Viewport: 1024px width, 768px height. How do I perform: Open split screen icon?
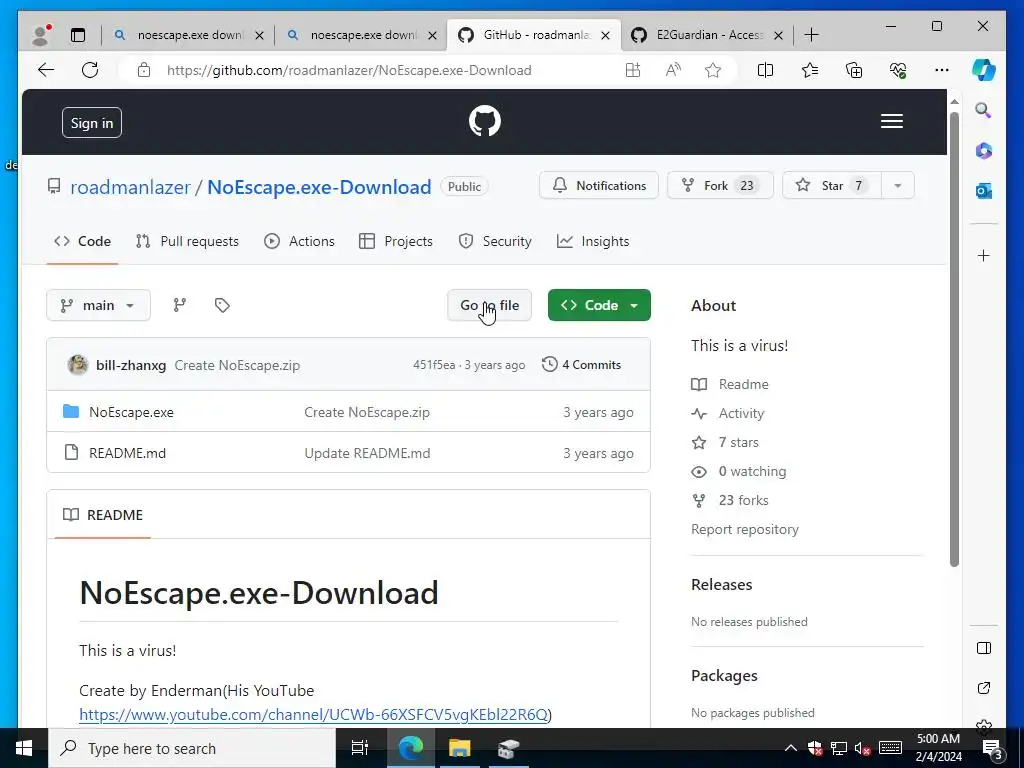coord(765,70)
